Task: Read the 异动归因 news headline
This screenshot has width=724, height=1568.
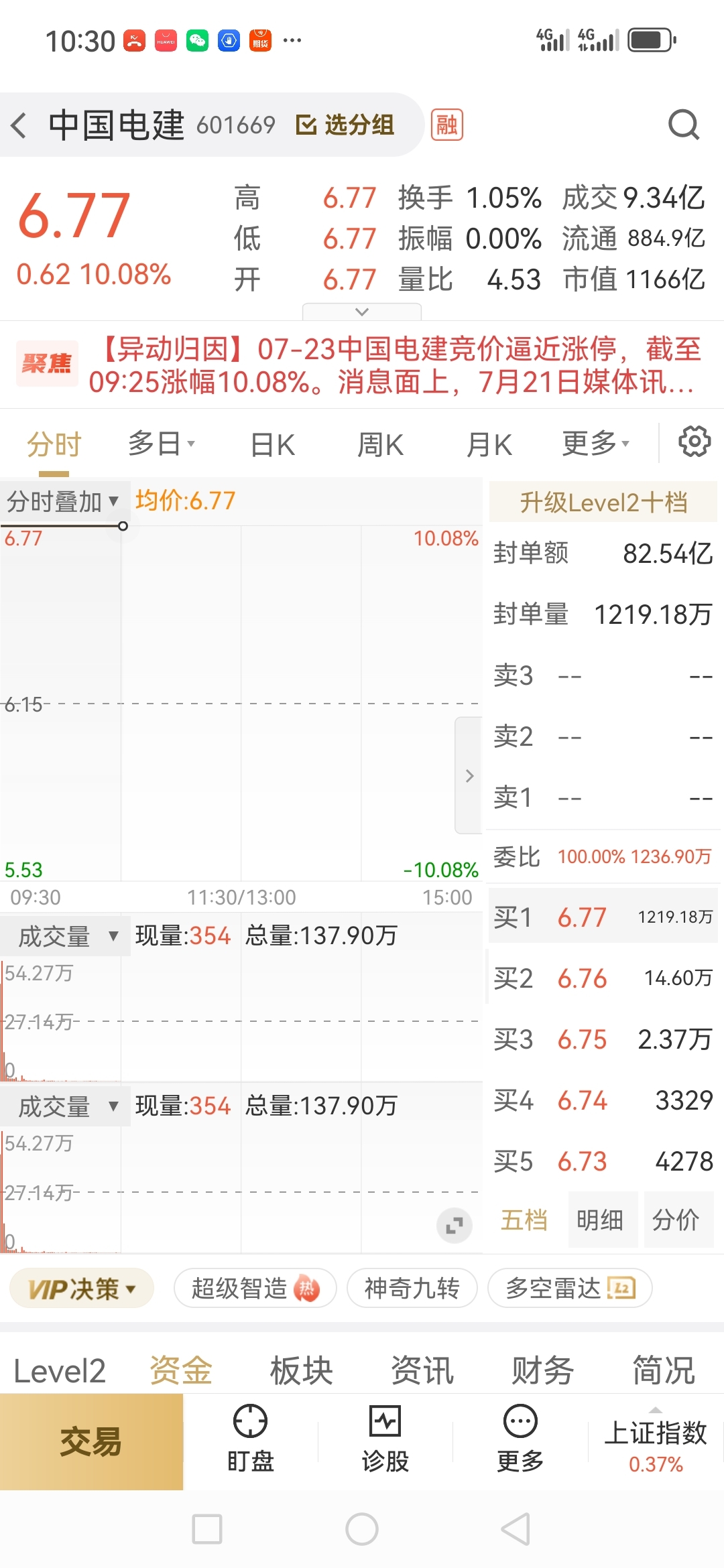Action: 396,366
